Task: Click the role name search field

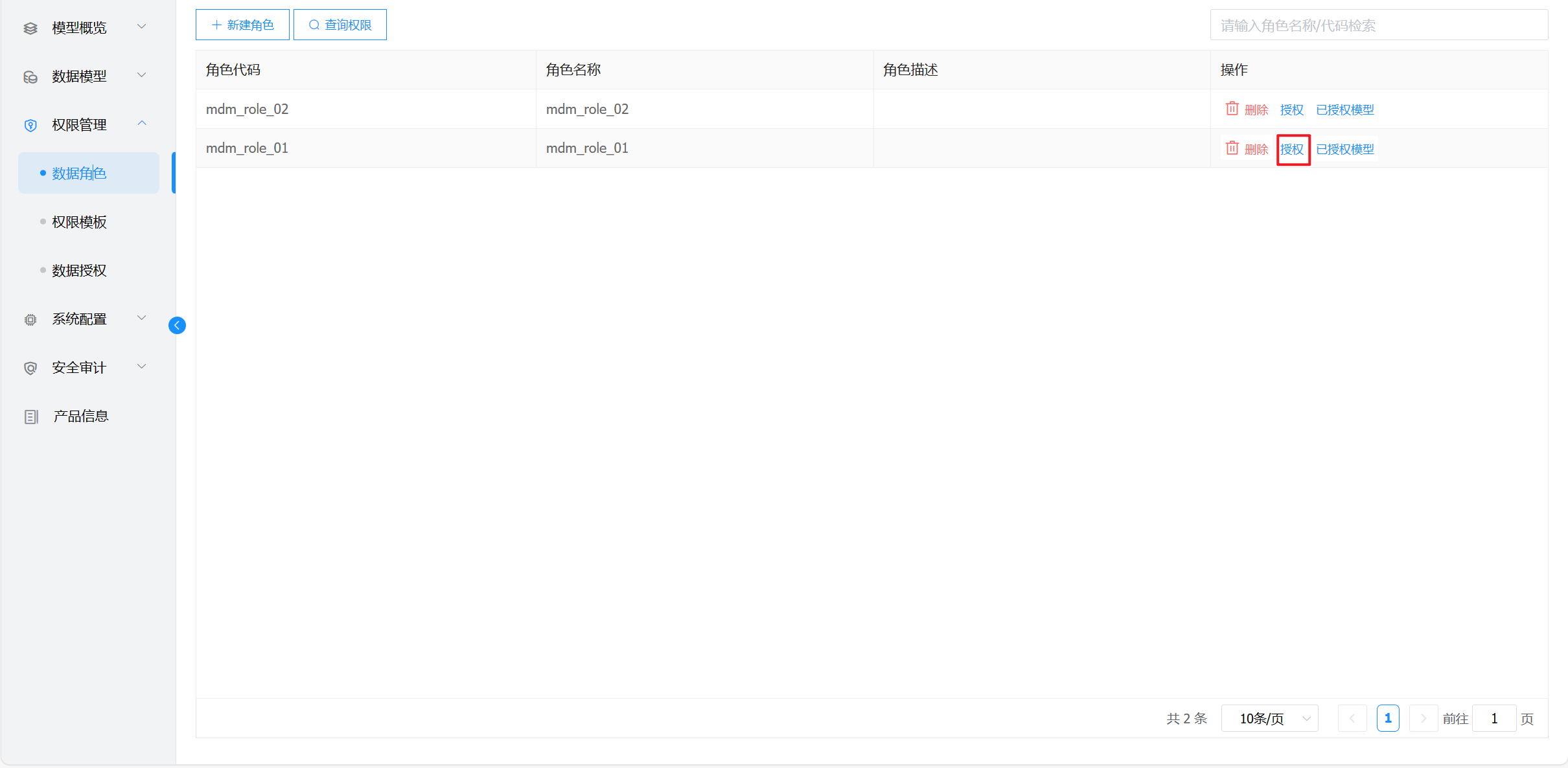Action: [1378, 25]
